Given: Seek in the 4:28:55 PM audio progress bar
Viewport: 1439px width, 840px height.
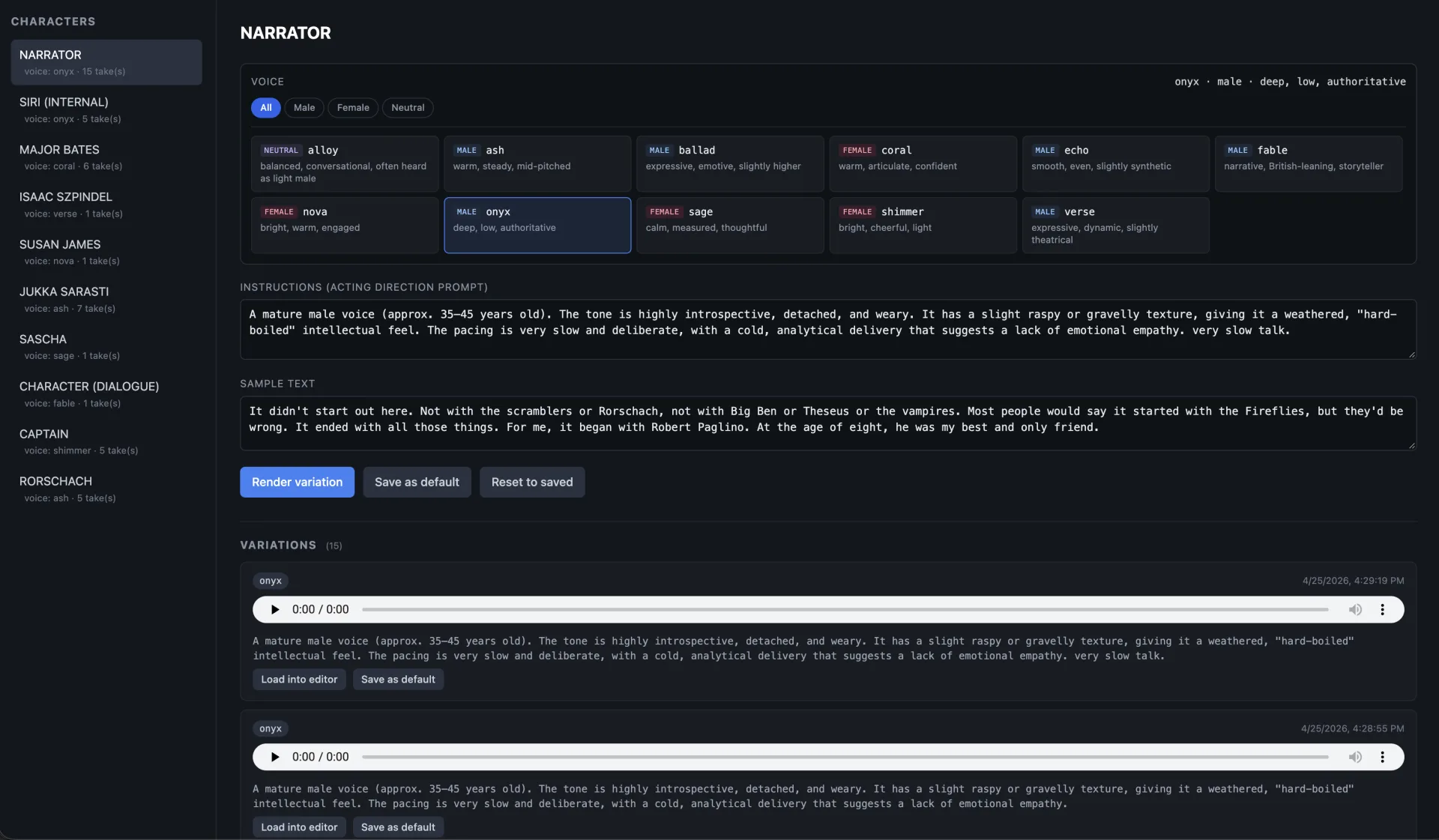Looking at the screenshot, I should (x=845, y=757).
